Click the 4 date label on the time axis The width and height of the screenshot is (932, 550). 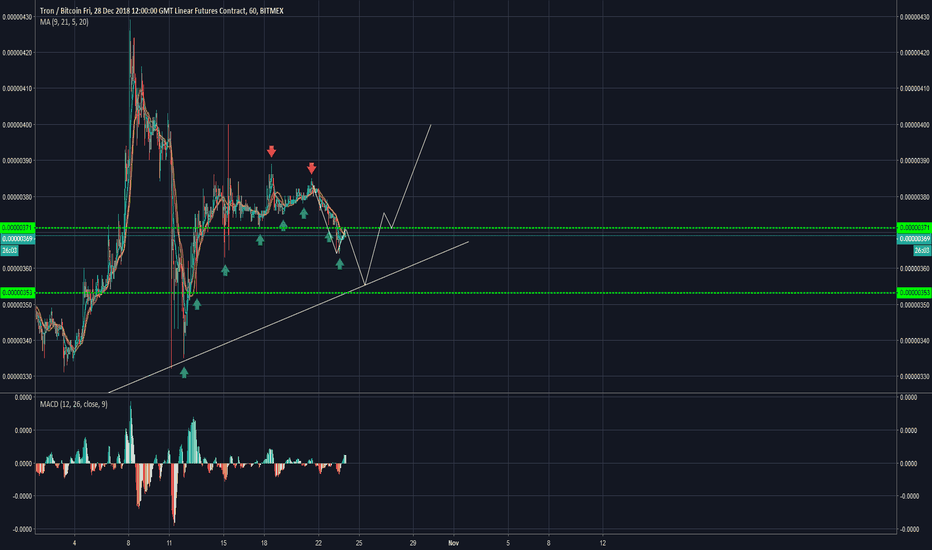[x=74, y=543]
